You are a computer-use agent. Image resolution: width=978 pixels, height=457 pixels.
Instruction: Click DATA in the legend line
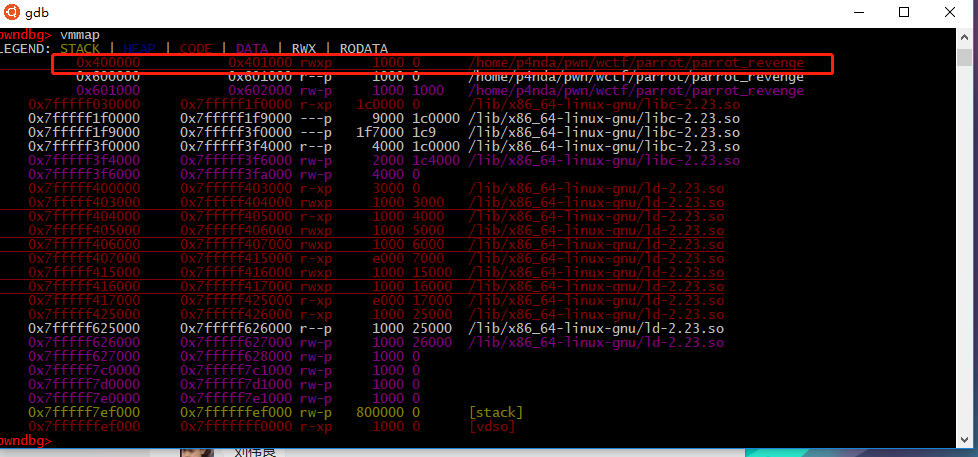[252, 49]
